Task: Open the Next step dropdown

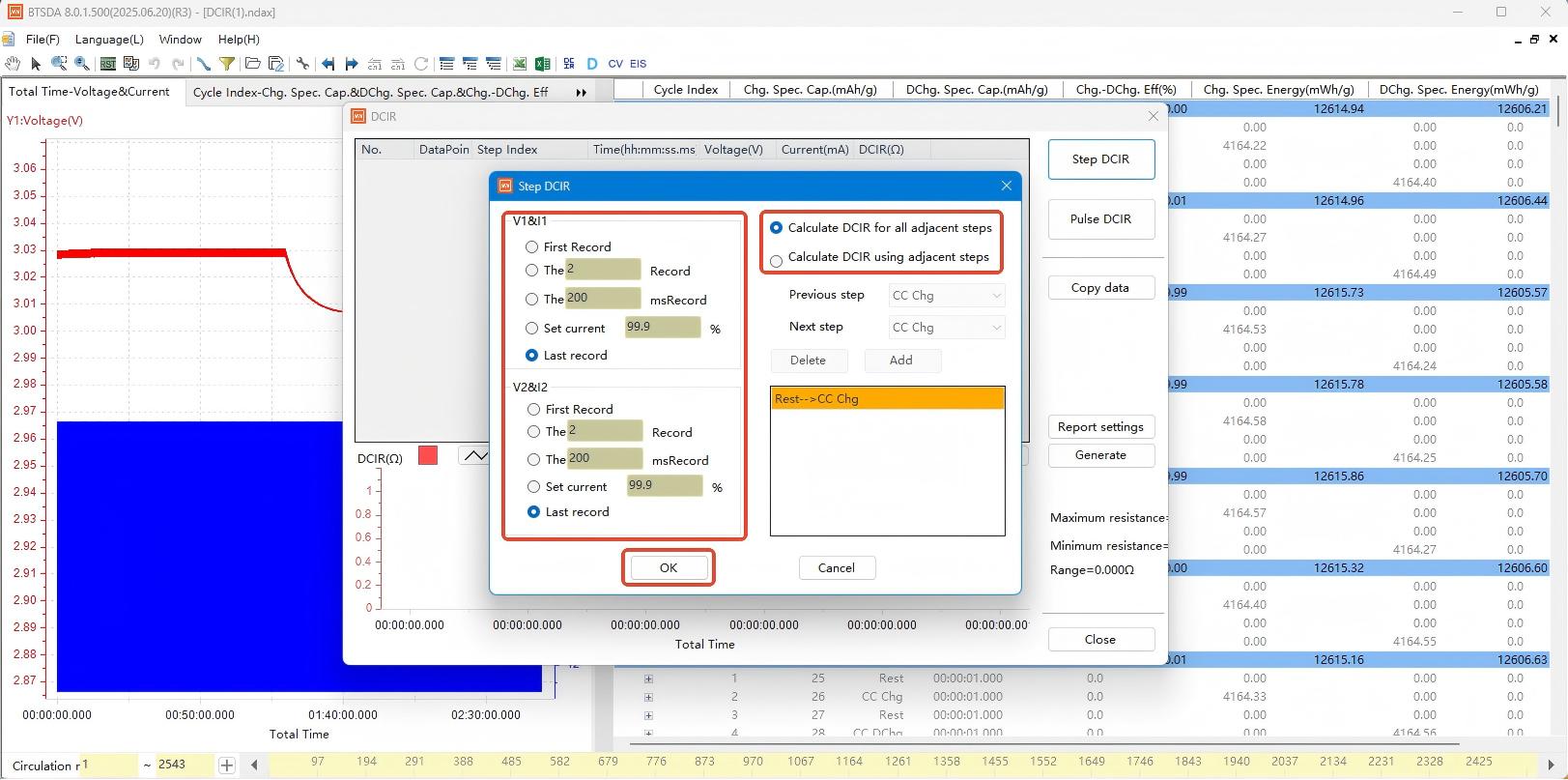Action: coord(947,328)
